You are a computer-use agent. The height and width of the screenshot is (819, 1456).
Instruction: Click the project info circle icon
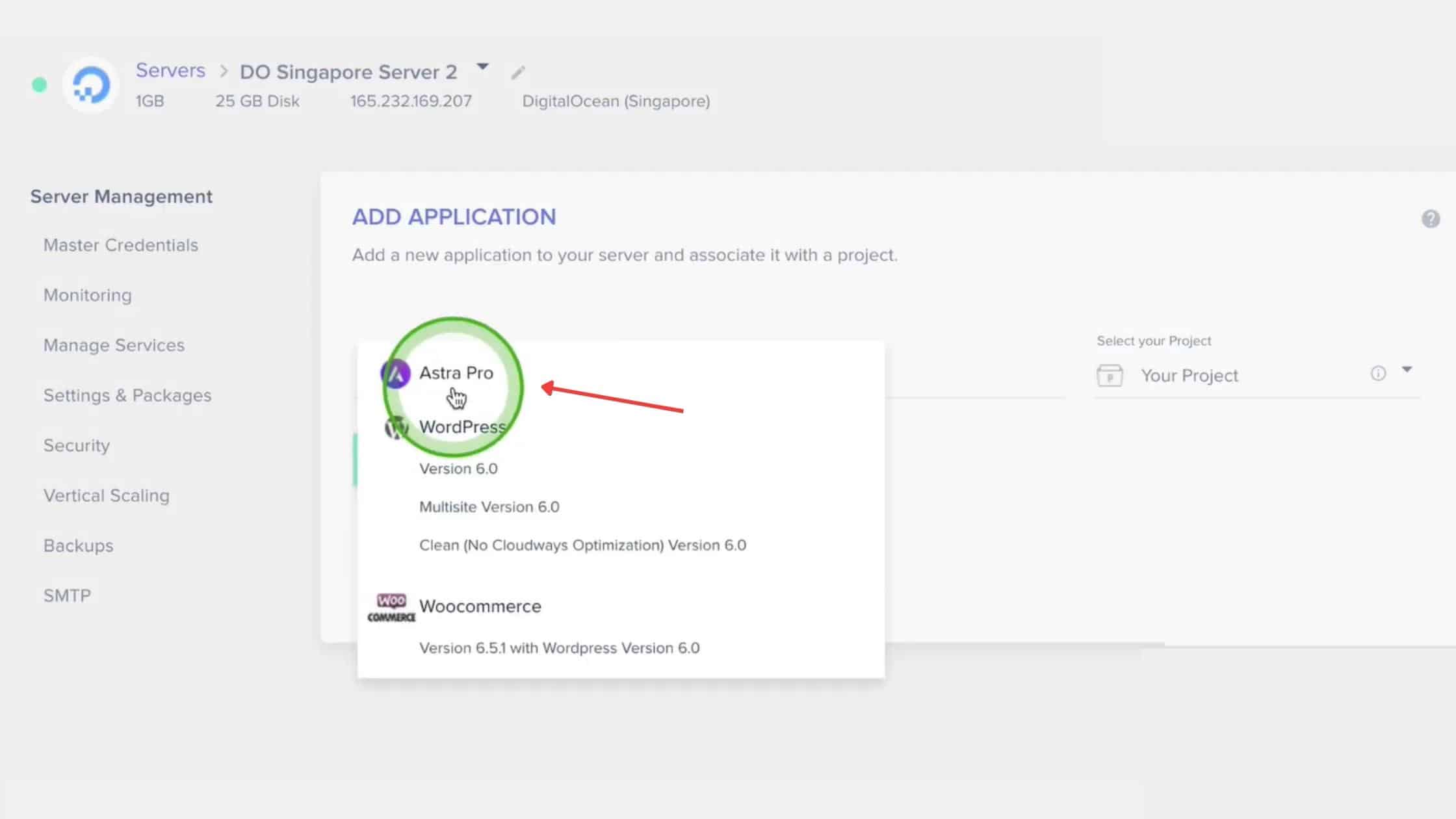[x=1378, y=373]
